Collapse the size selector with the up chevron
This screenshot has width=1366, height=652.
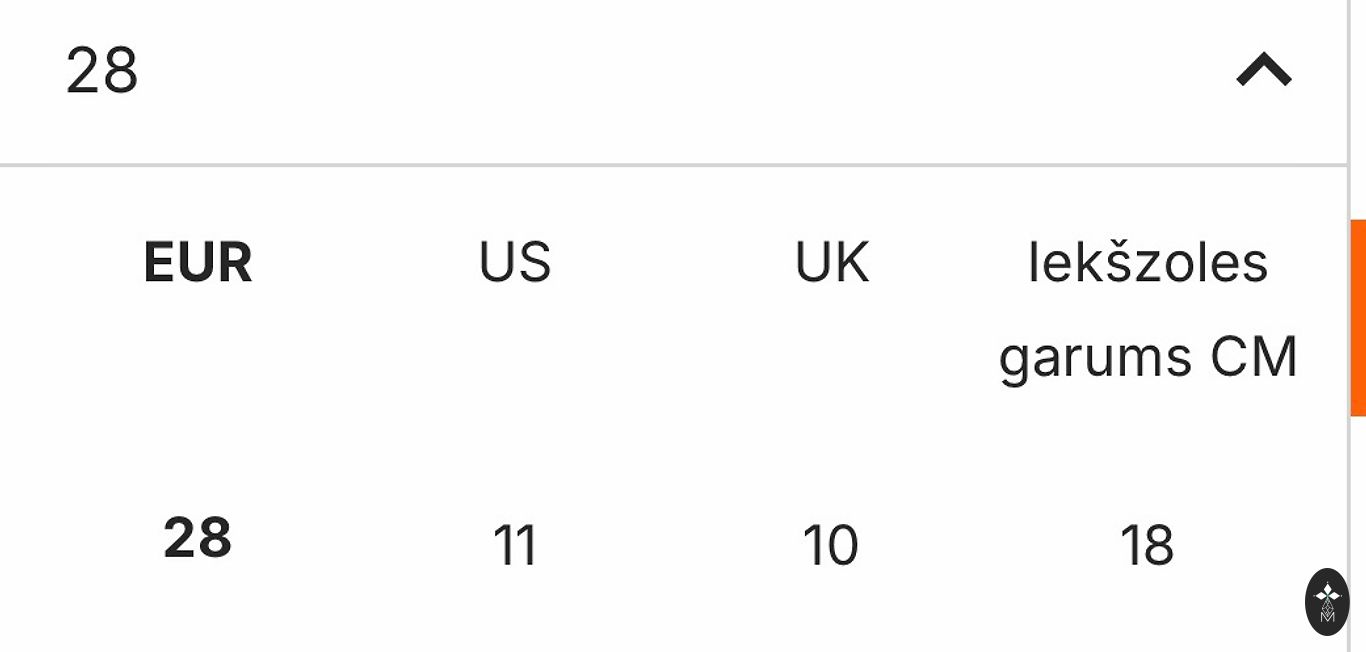[1264, 71]
